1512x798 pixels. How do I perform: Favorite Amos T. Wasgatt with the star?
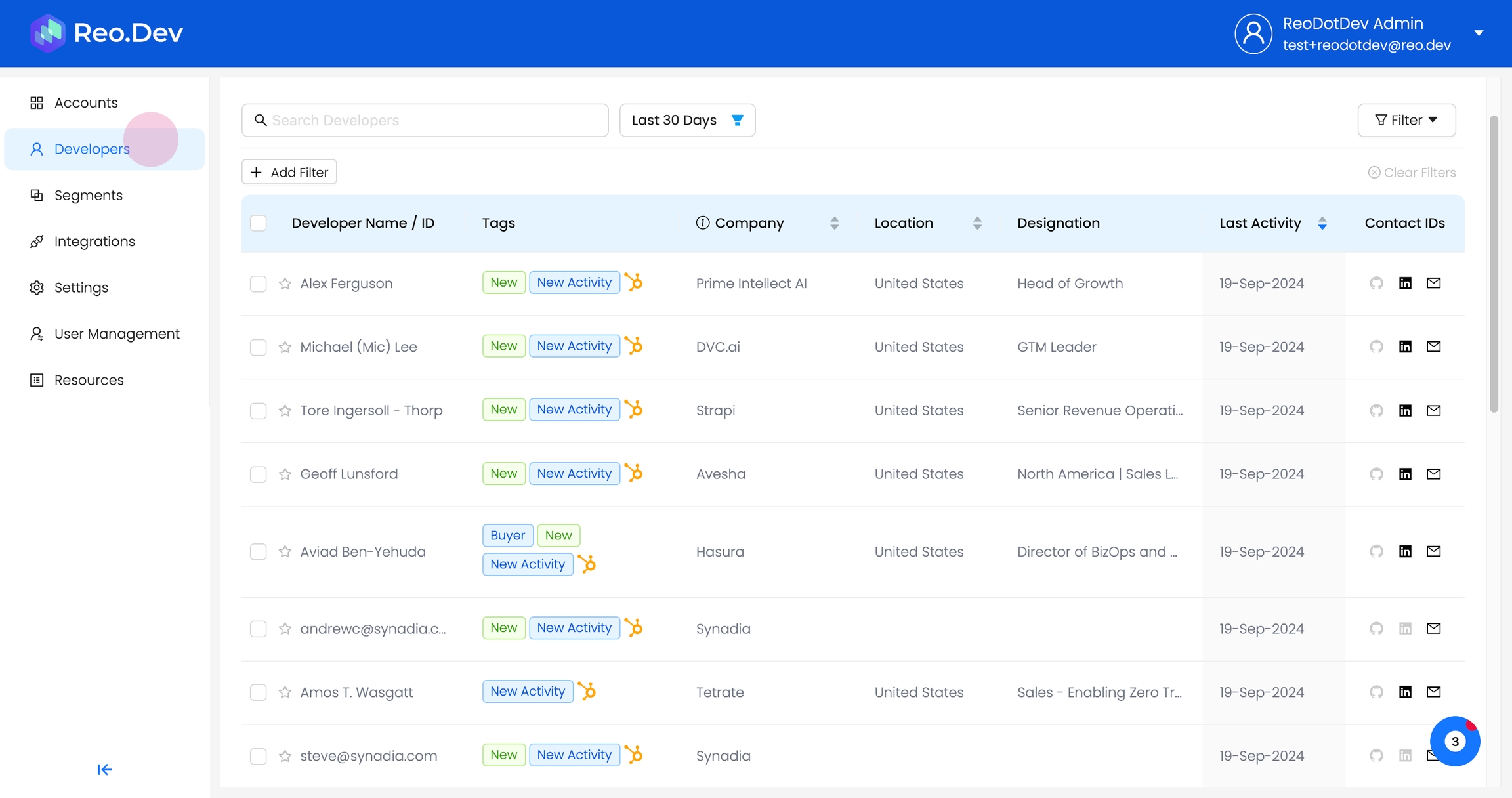pos(285,692)
